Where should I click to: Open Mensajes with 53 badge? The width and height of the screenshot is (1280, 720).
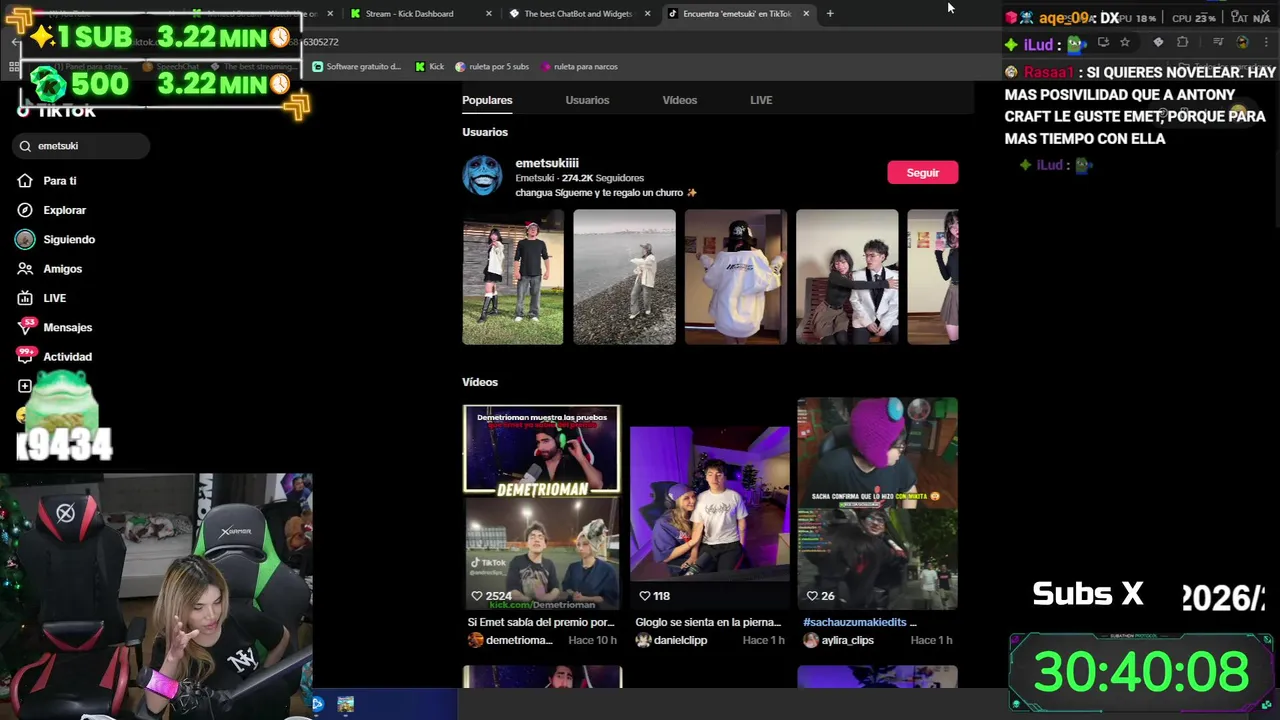(54, 327)
